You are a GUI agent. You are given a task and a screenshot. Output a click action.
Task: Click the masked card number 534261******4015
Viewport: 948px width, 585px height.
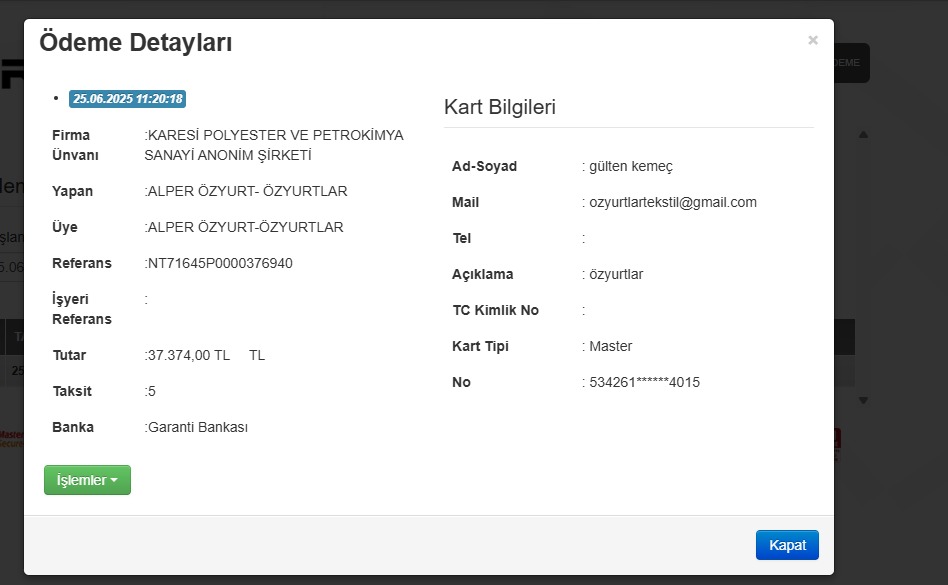coord(645,382)
